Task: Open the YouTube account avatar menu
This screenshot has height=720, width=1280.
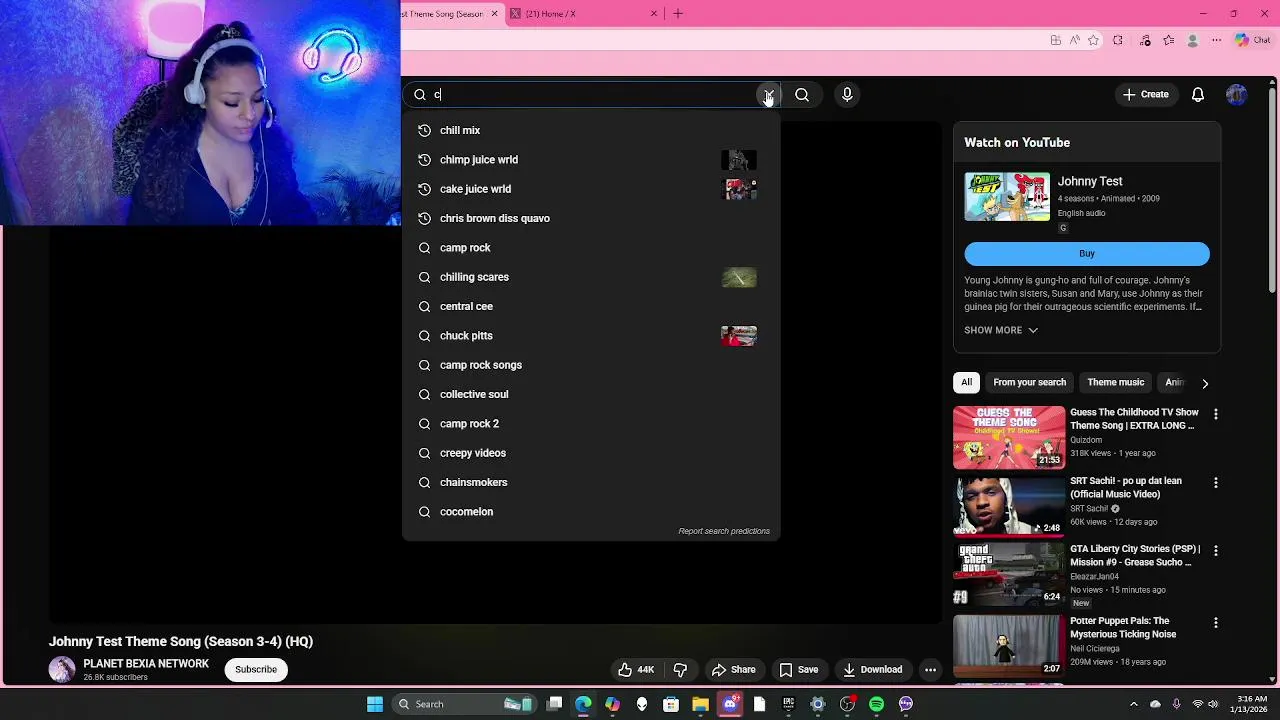Action: click(x=1236, y=95)
